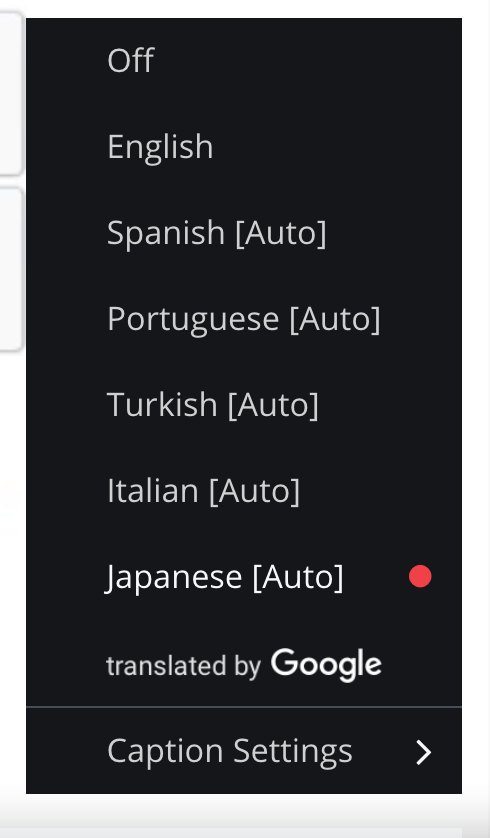Open the Caption Settings submenu
The width and height of the screenshot is (490, 838).
pos(244,751)
